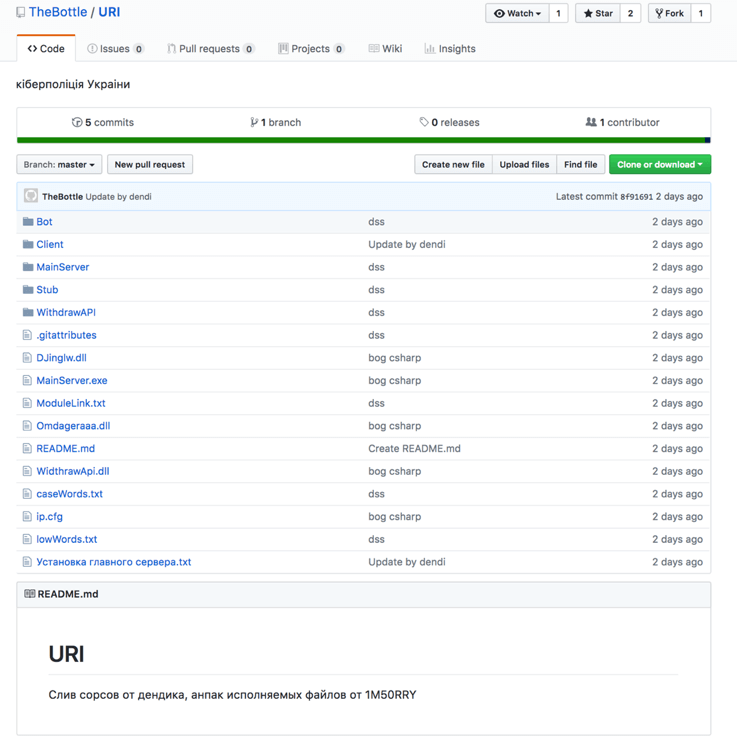This screenshot has width=737, height=750.
Task: Click the .gitattributes file icon
Action: pos(27,335)
